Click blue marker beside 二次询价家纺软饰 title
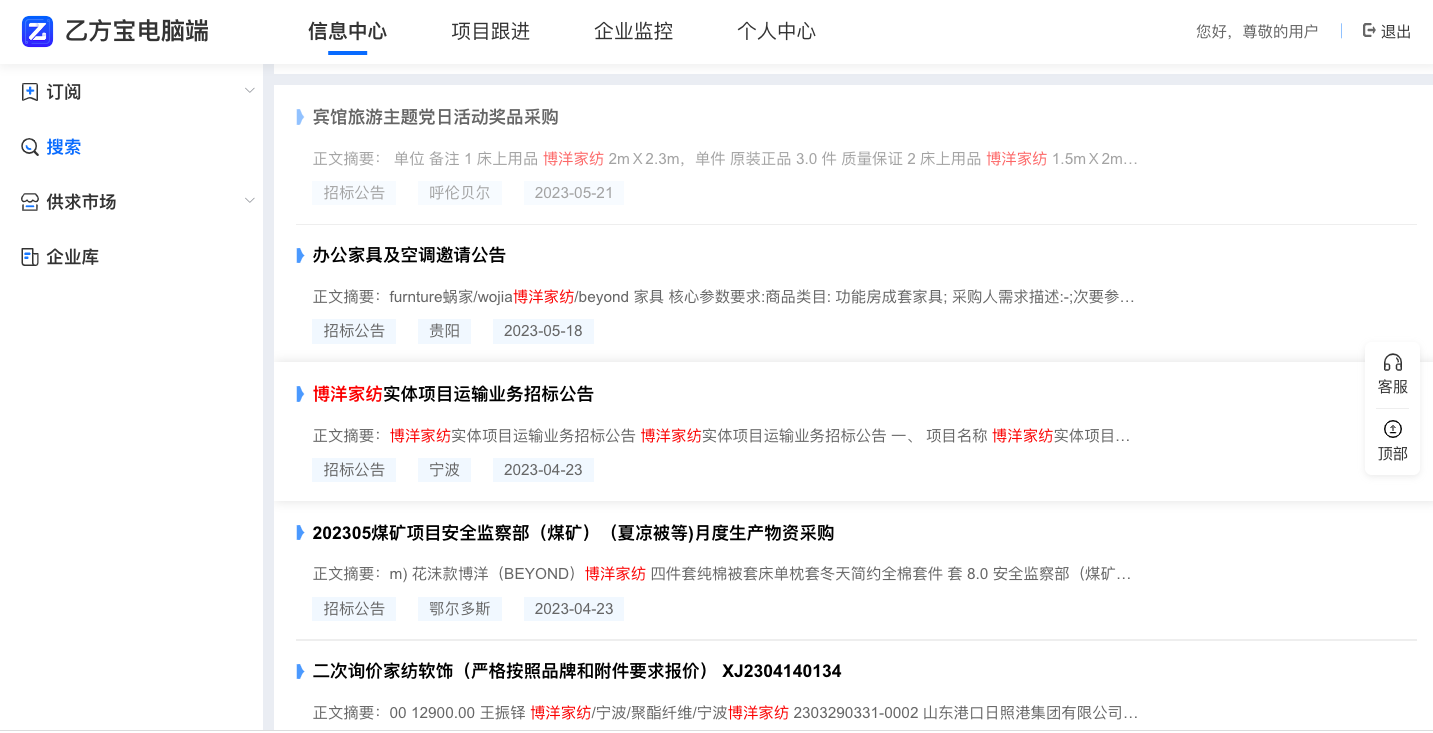This screenshot has height=733, width=1433. tap(300, 671)
